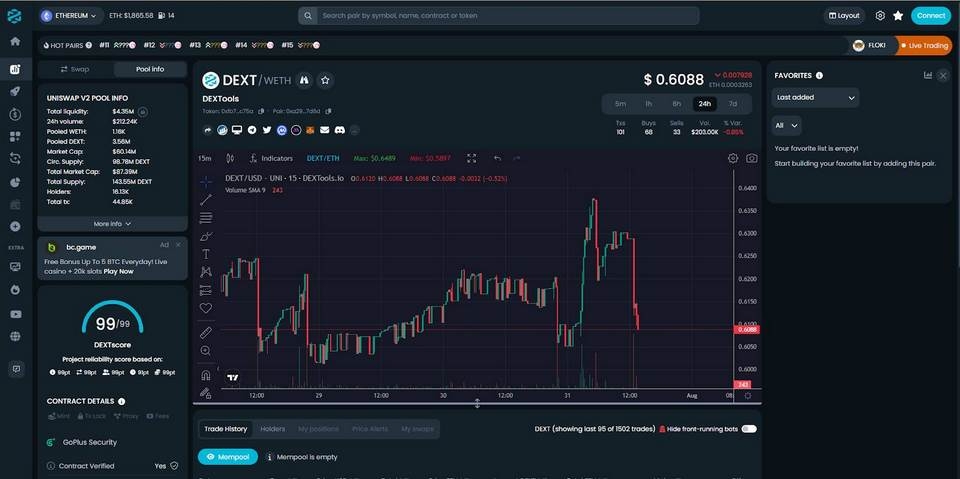Select the 7d stats timeframe
Viewport: 960px width, 479px height.
pyautogui.click(x=733, y=104)
